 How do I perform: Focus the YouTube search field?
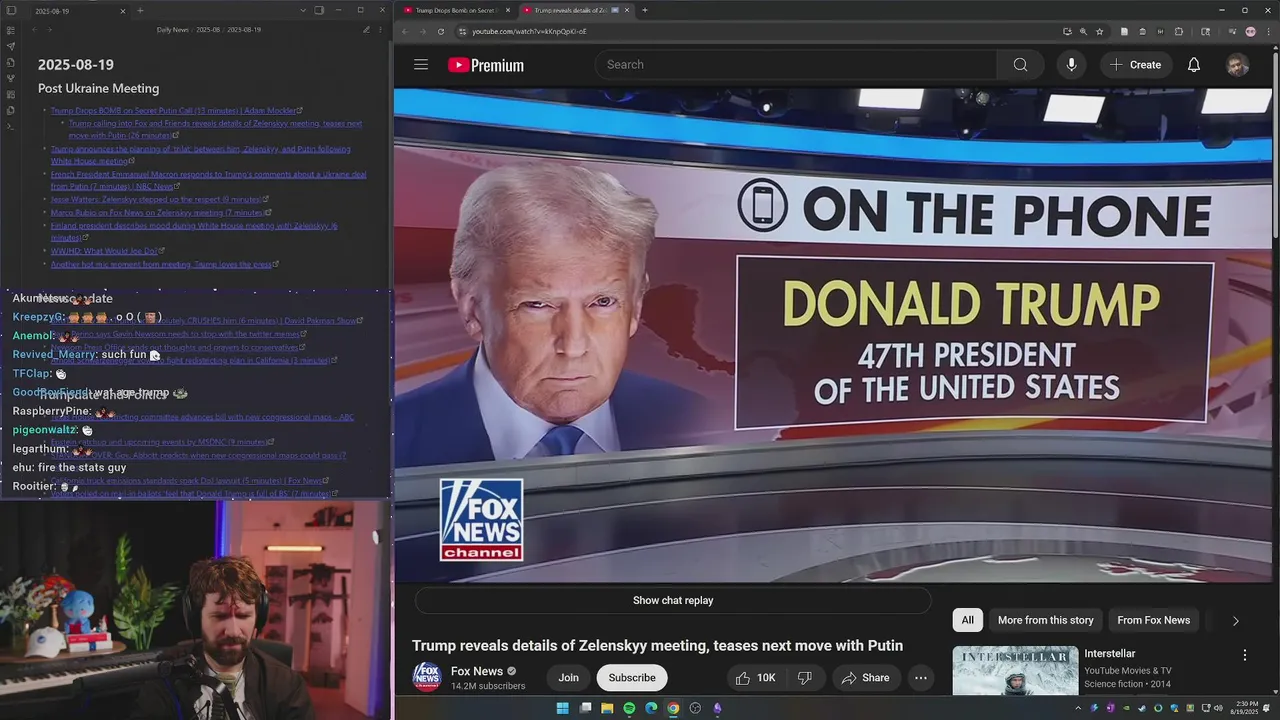pos(796,65)
